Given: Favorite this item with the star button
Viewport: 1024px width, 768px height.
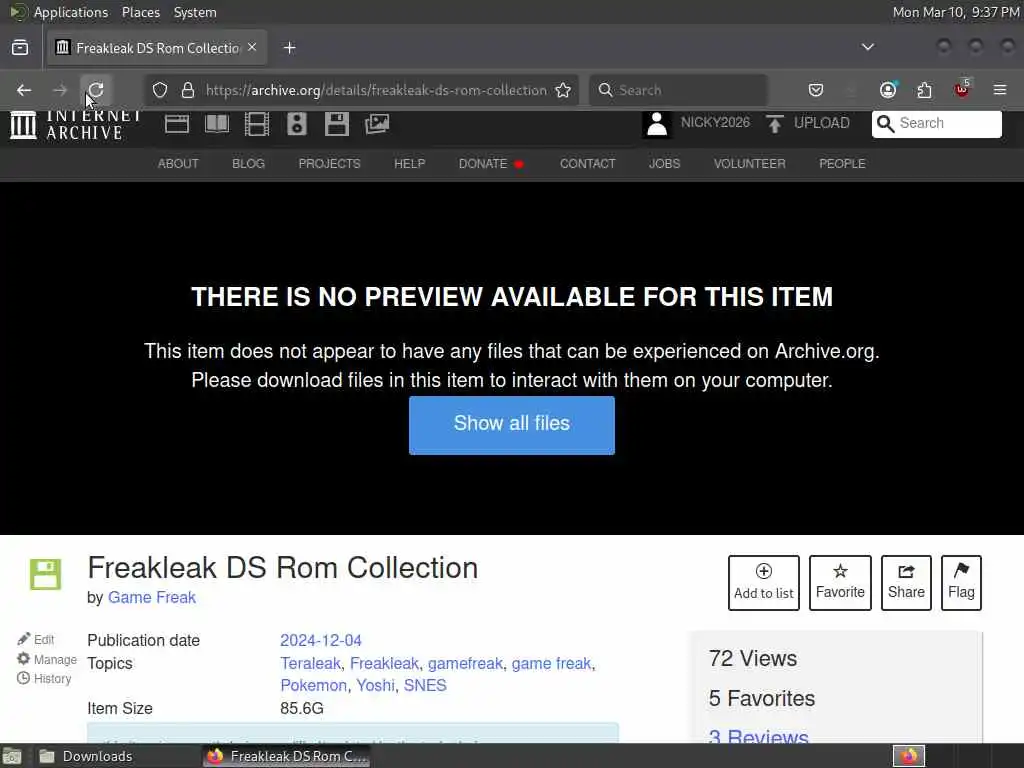Looking at the screenshot, I should click(x=840, y=583).
